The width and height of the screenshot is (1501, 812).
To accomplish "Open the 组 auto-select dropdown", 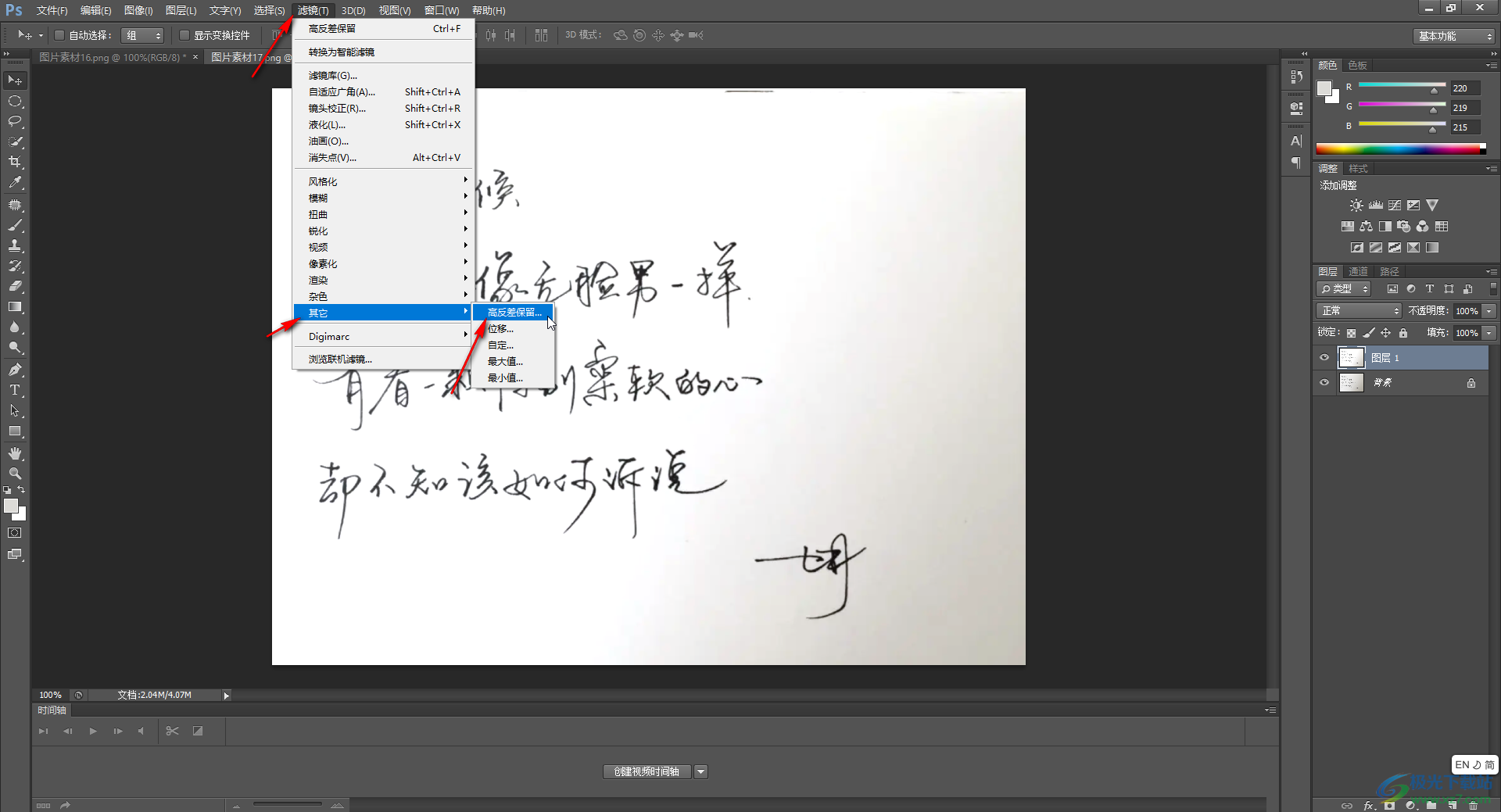I will click(143, 35).
